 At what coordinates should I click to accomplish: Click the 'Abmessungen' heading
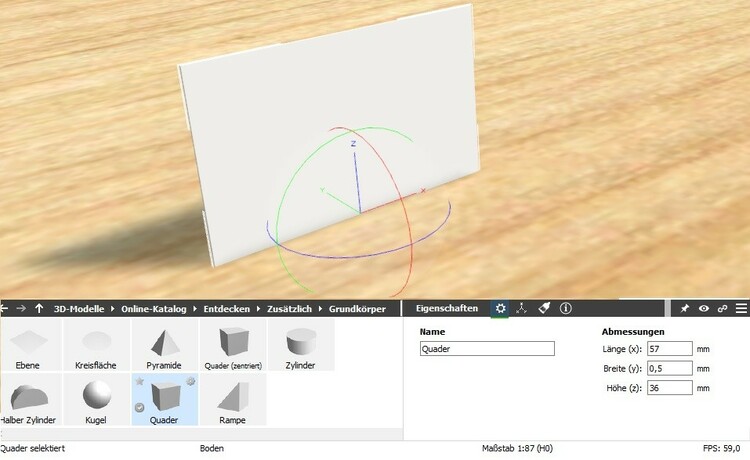pos(633,331)
